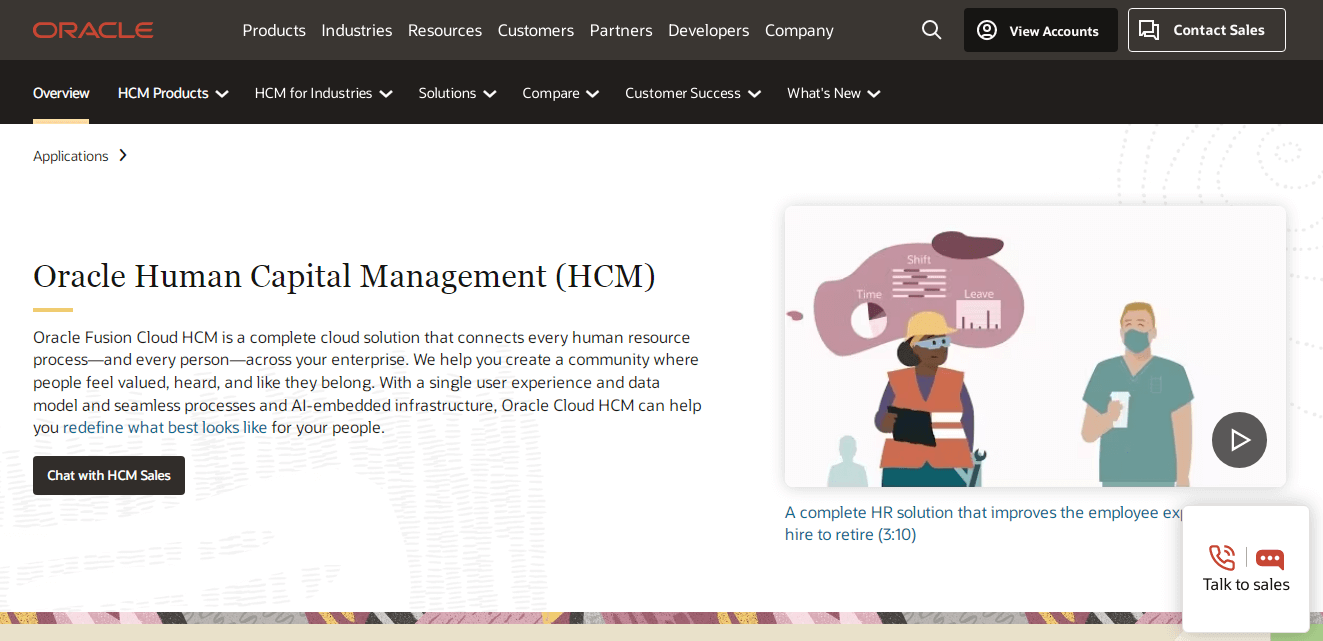Click the Oracle logo

92,29
